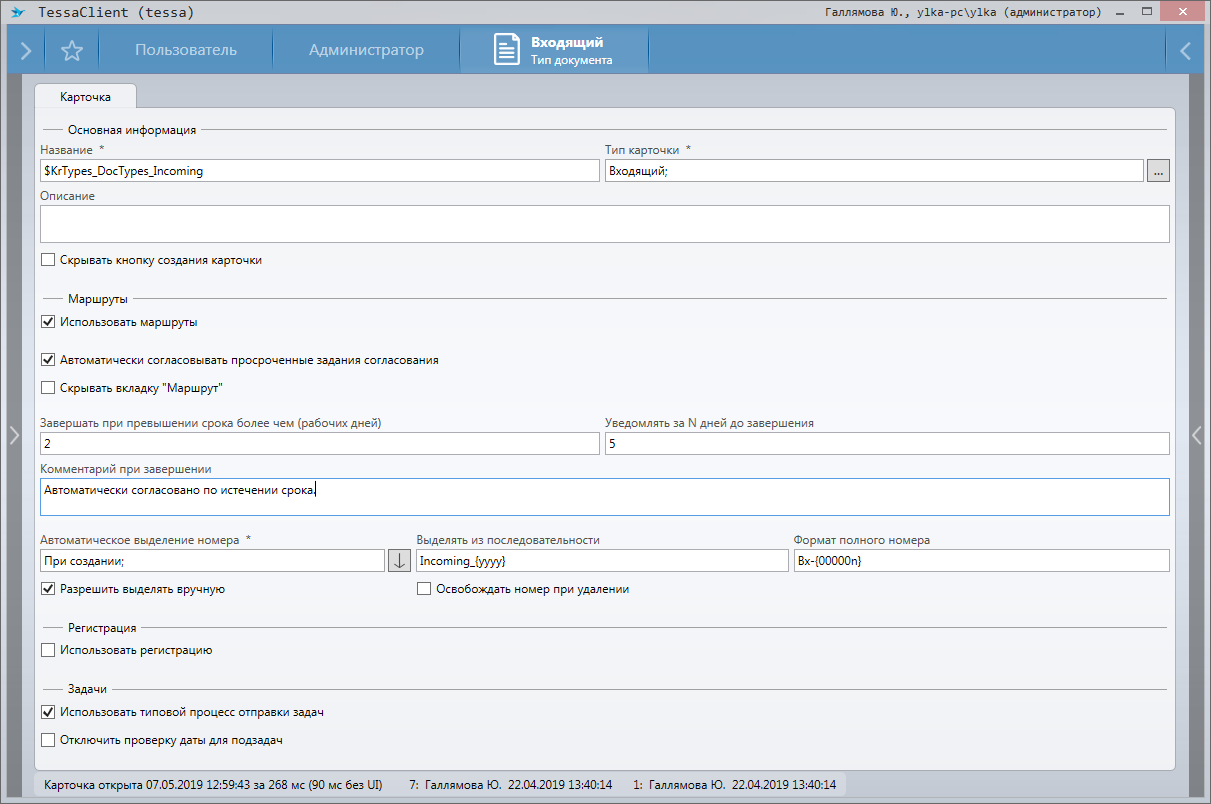This screenshot has width=1211, height=804.
Task: Open the right side panel chevron
Action: (1196, 434)
